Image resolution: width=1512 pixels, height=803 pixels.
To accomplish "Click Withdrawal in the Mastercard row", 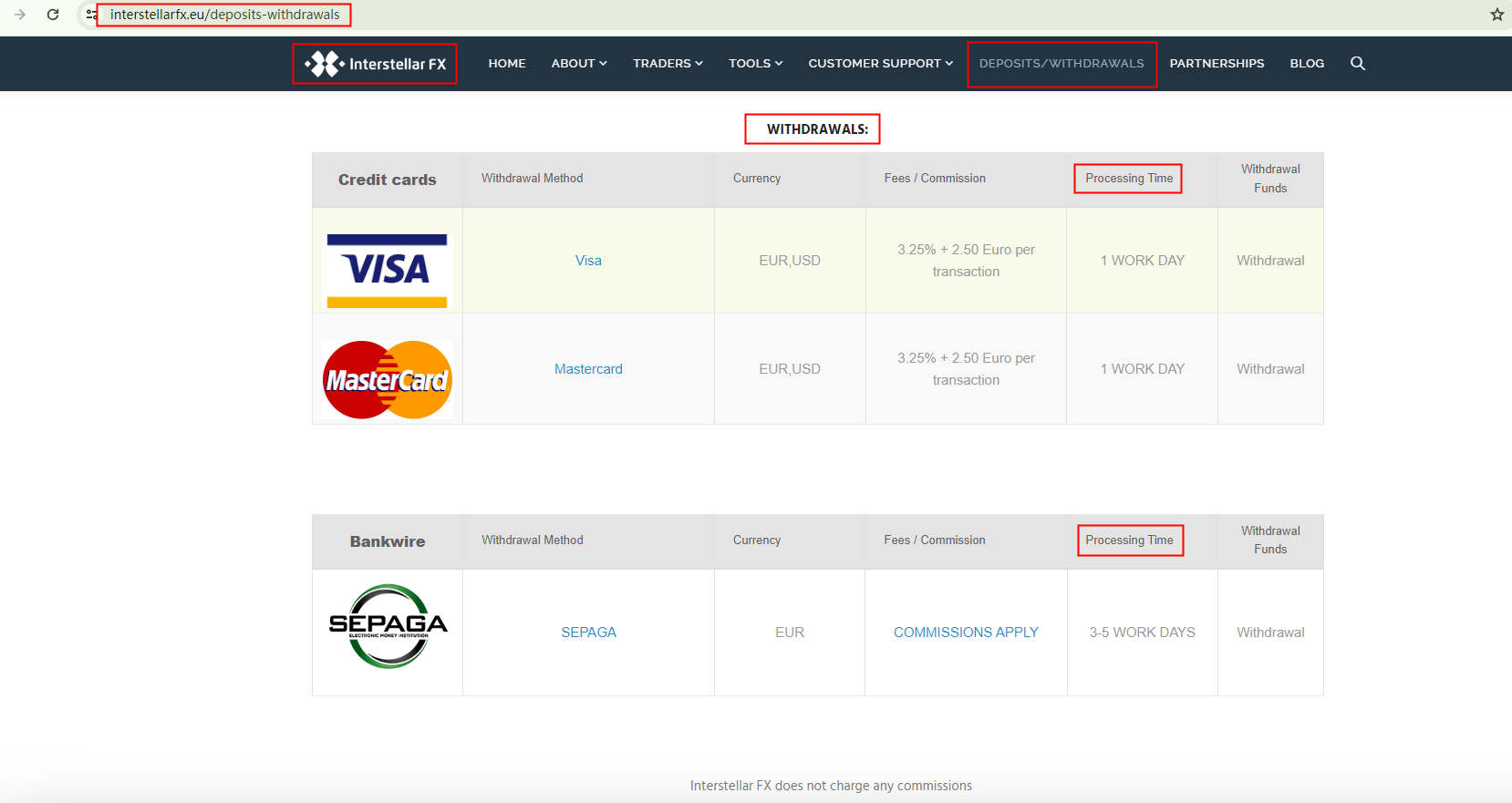I will (1270, 369).
